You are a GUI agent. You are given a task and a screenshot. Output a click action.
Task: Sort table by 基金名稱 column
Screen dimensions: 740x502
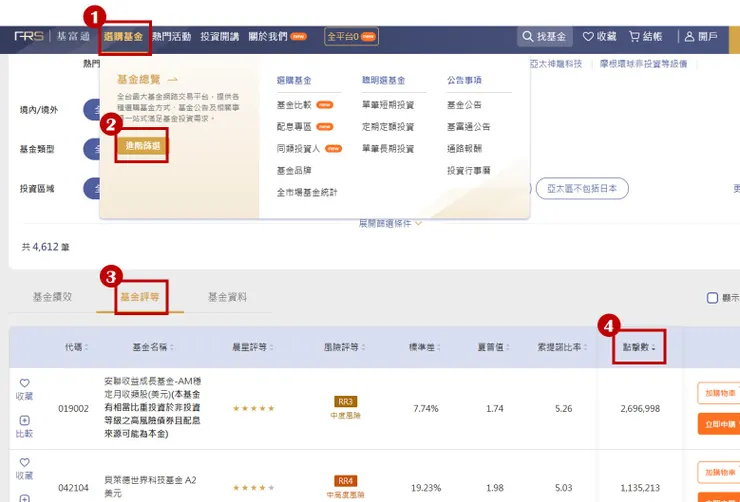point(153,347)
